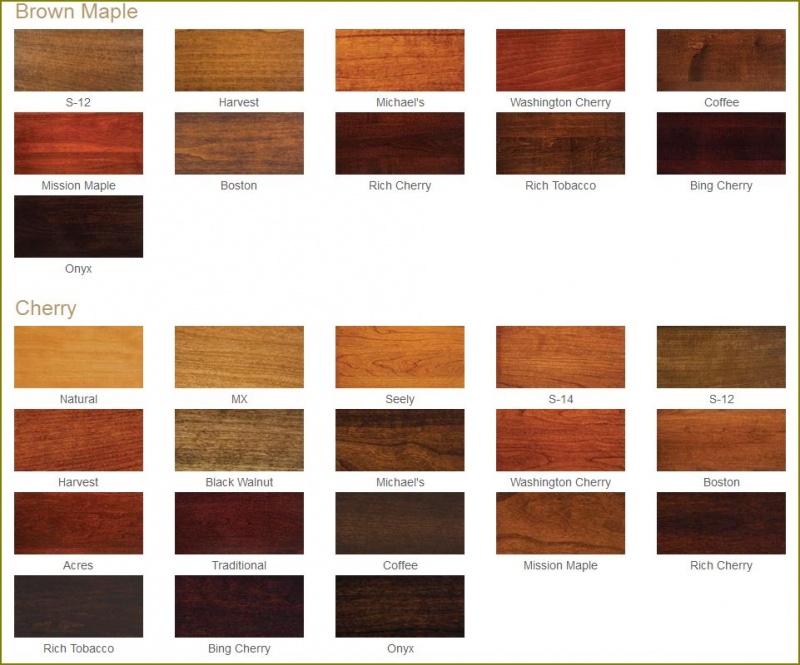Click the Cherry Boston swatch

(721, 440)
